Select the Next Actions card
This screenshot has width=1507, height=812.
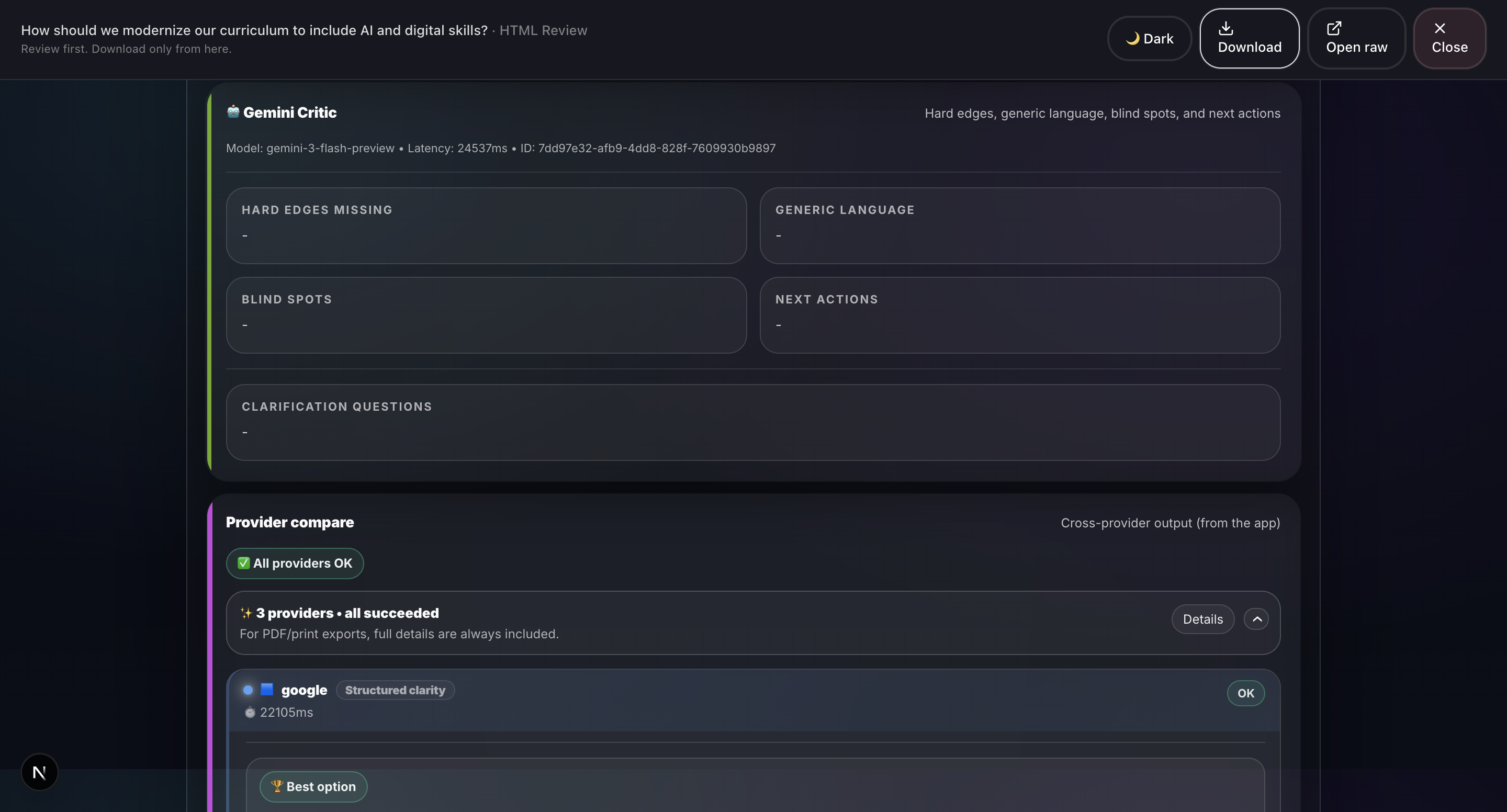click(1020, 315)
